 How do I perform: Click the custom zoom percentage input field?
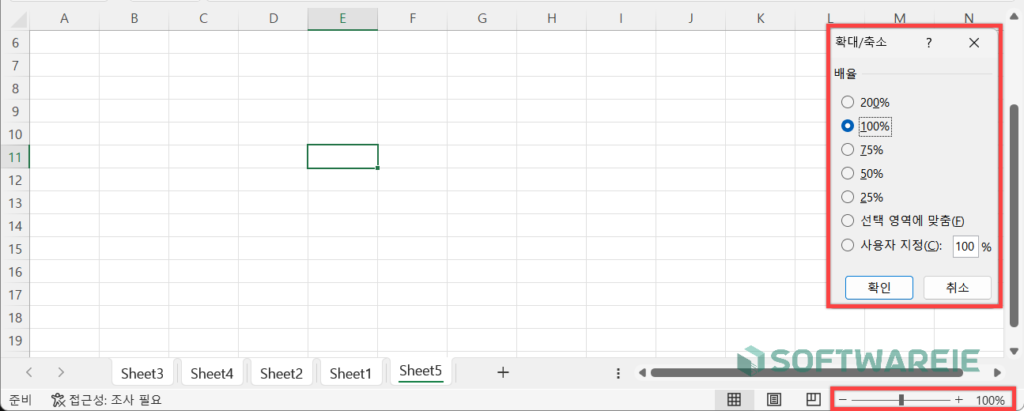pos(965,246)
